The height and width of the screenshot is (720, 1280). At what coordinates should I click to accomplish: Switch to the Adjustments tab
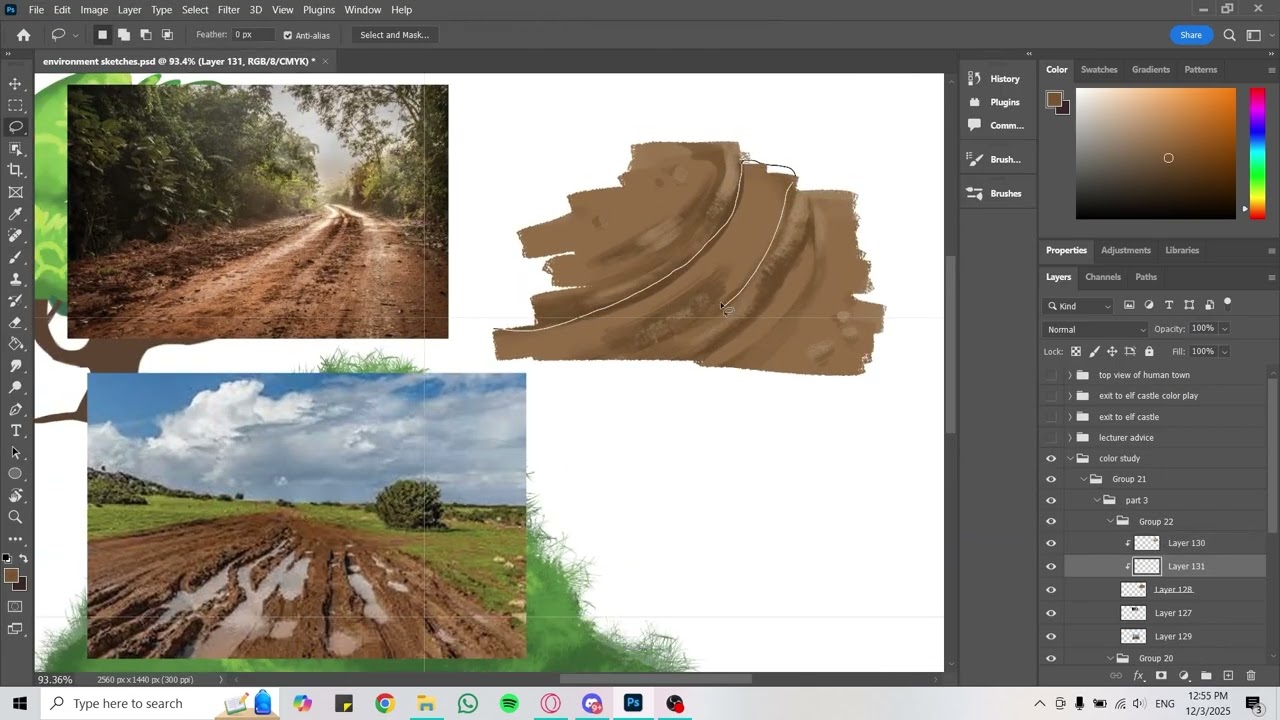tap(1126, 250)
